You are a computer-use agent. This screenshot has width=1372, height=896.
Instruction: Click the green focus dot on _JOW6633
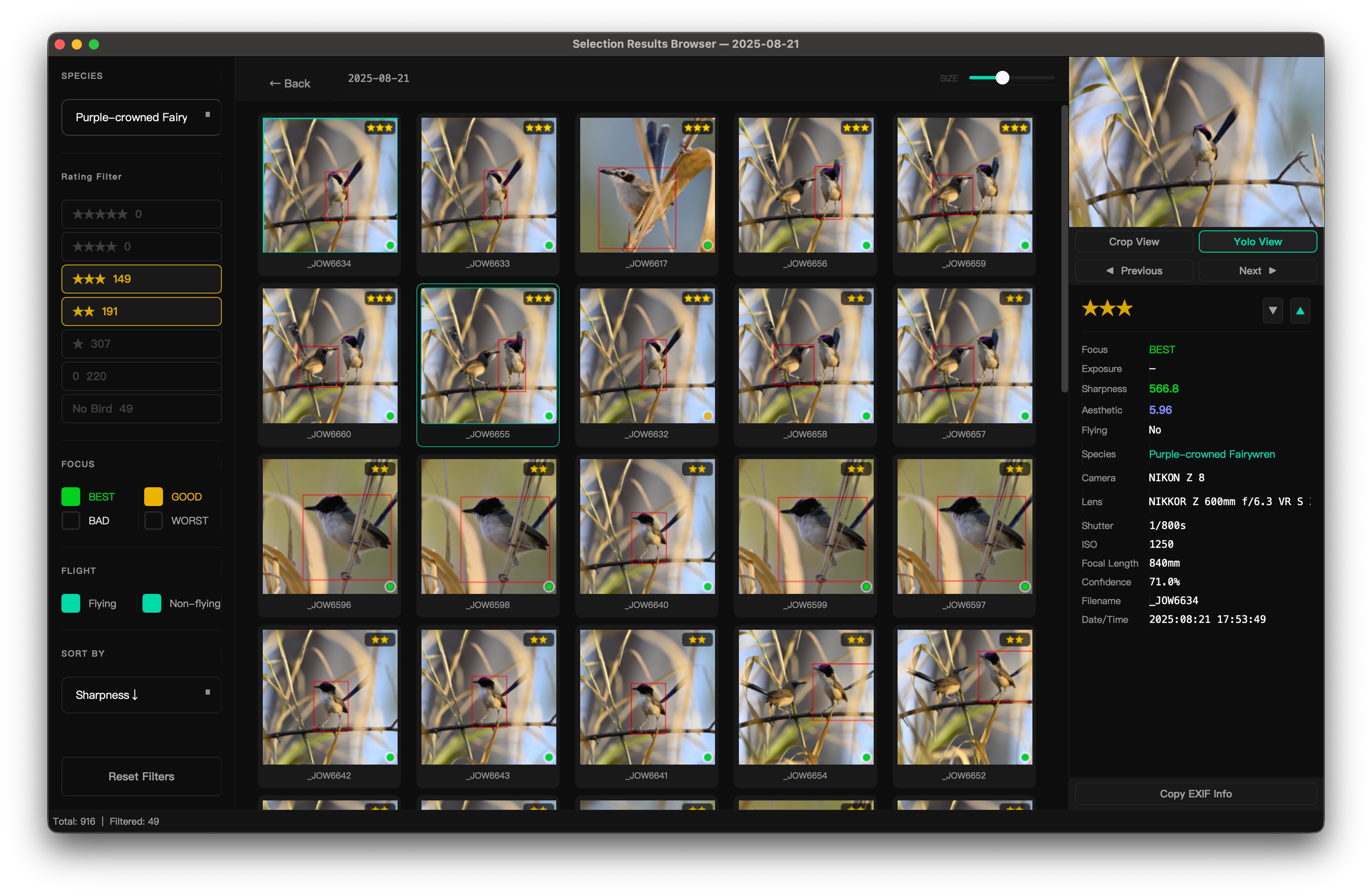[x=549, y=246]
